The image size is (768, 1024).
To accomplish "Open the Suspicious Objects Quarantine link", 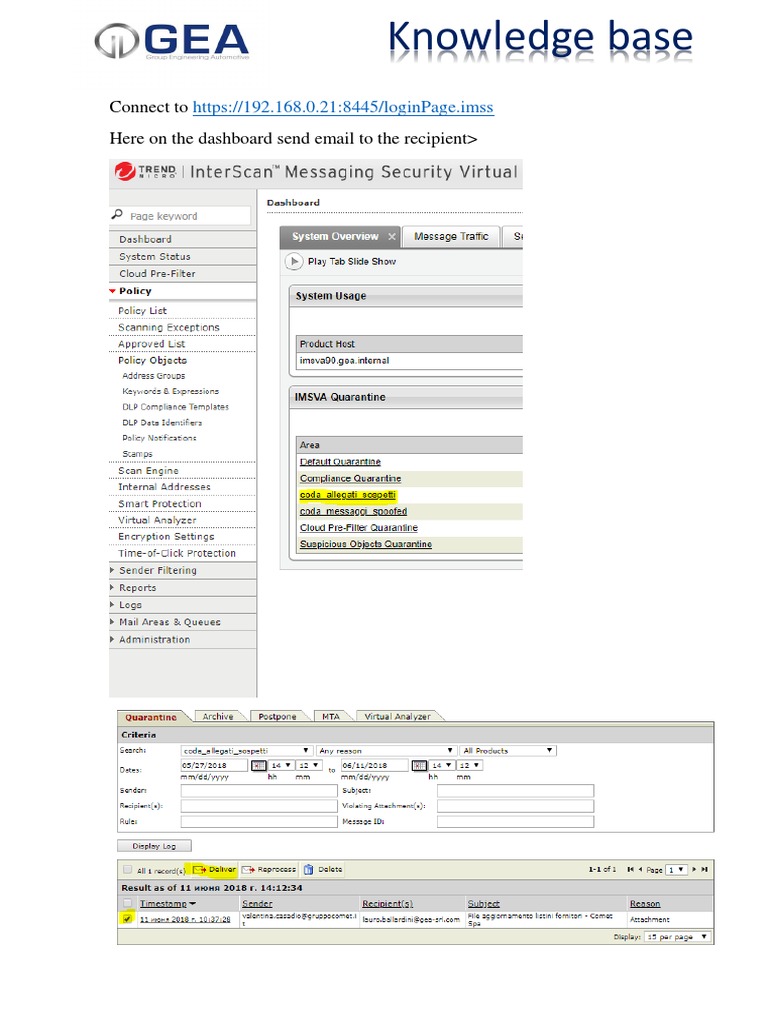I will (x=366, y=544).
